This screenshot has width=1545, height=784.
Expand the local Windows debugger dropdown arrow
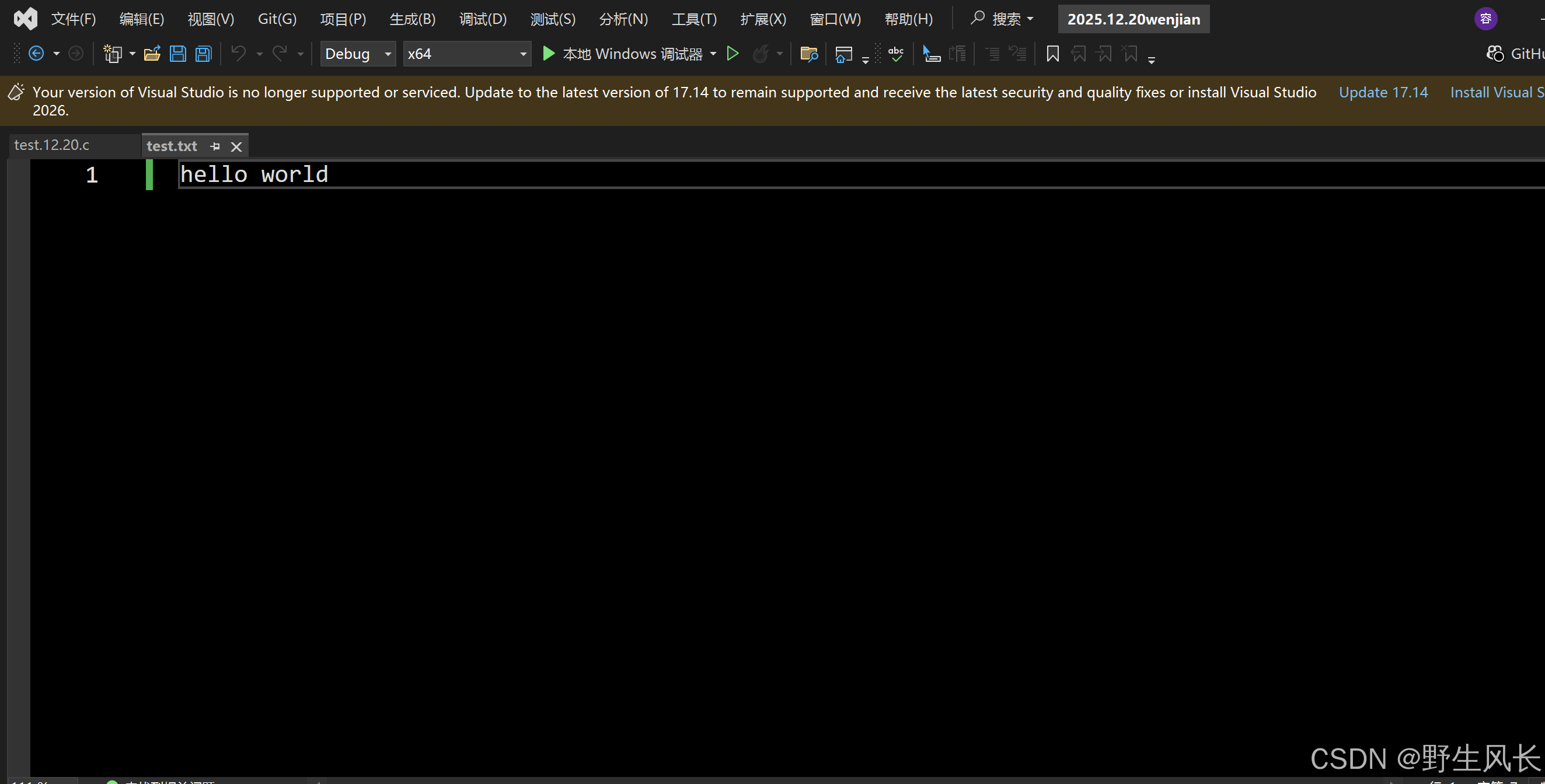[x=713, y=54]
